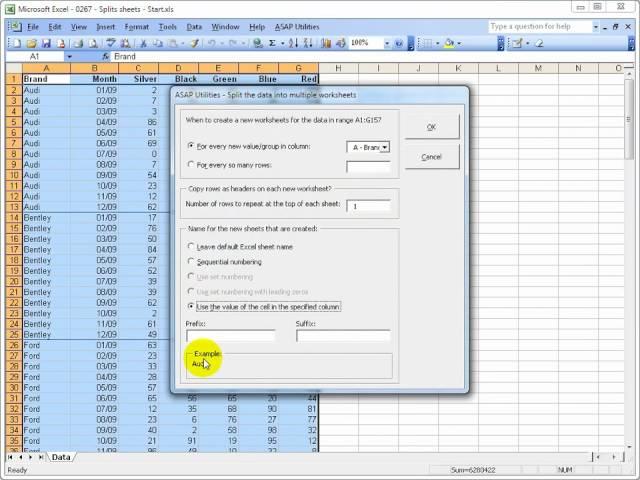Open the zoom percentage dropdown
The width and height of the screenshot is (640, 480).
click(x=387, y=43)
